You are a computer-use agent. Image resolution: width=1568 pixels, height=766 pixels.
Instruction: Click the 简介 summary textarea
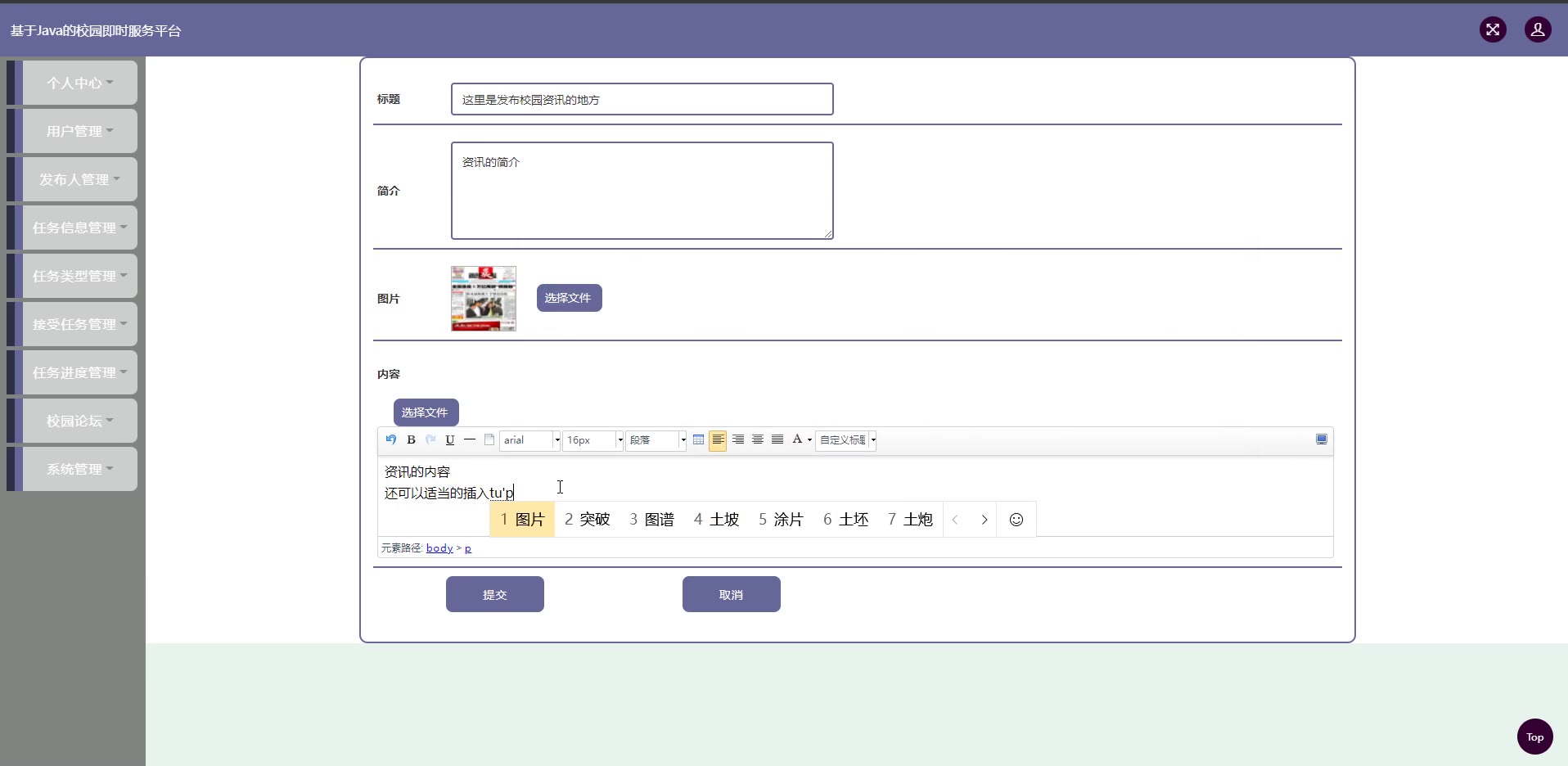pyautogui.click(x=642, y=191)
